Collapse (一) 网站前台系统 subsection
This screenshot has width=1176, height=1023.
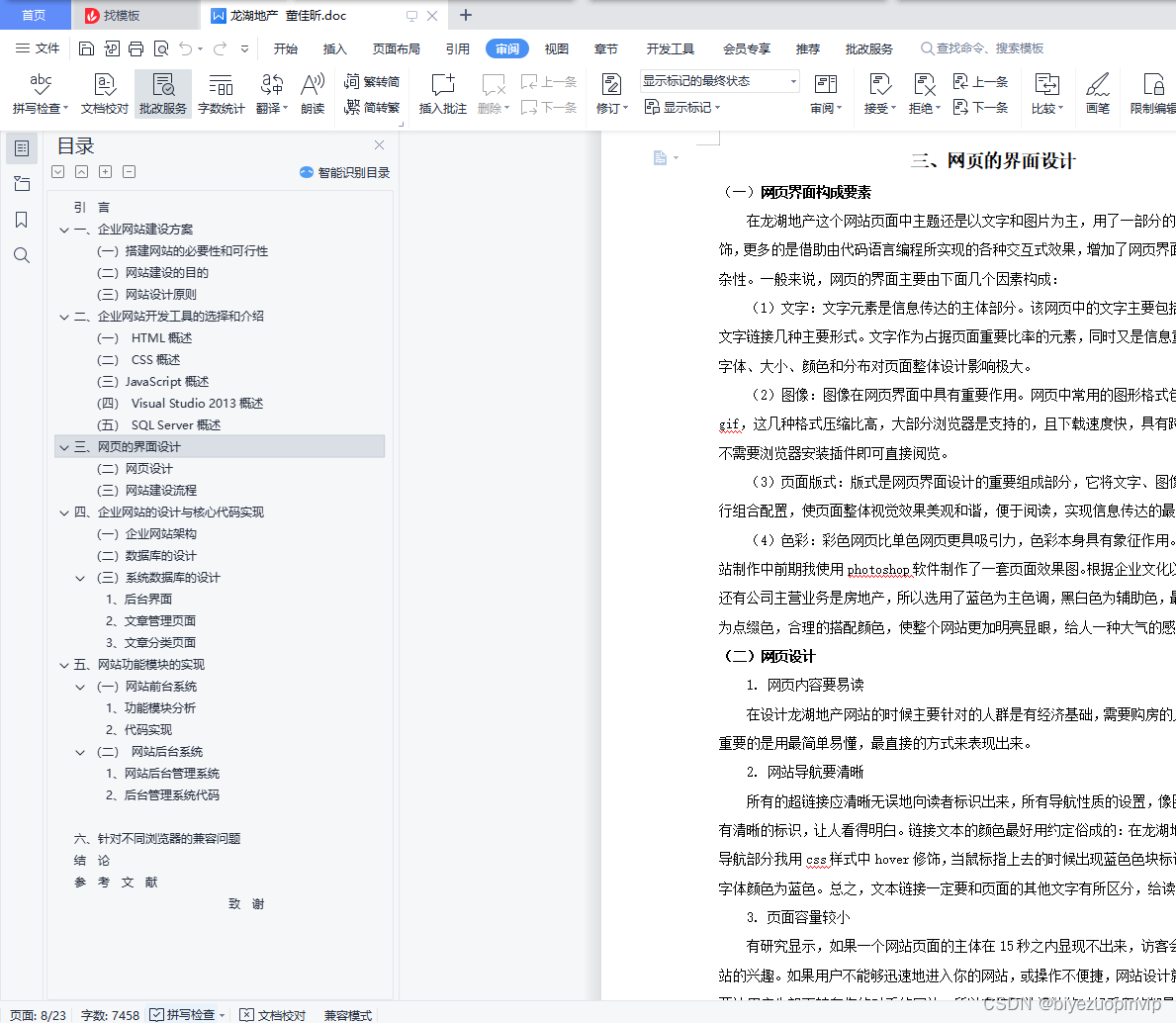pos(80,687)
